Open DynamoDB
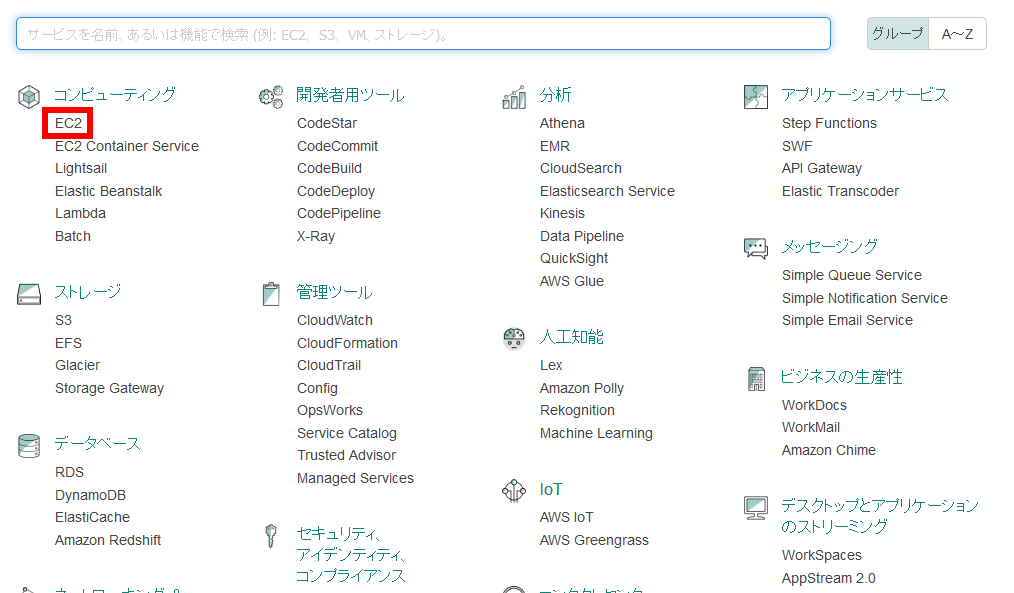1014x593 pixels. tap(91, 495)
